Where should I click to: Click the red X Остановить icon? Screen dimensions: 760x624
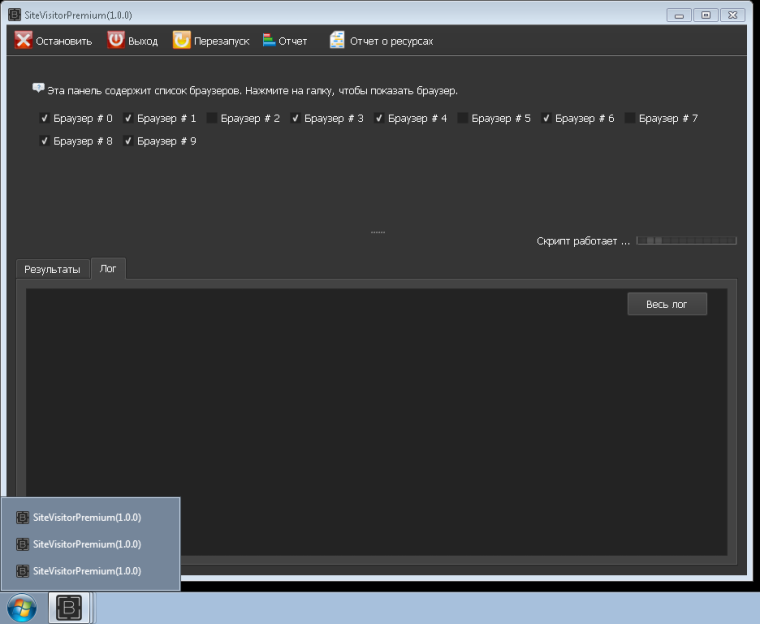23,40
